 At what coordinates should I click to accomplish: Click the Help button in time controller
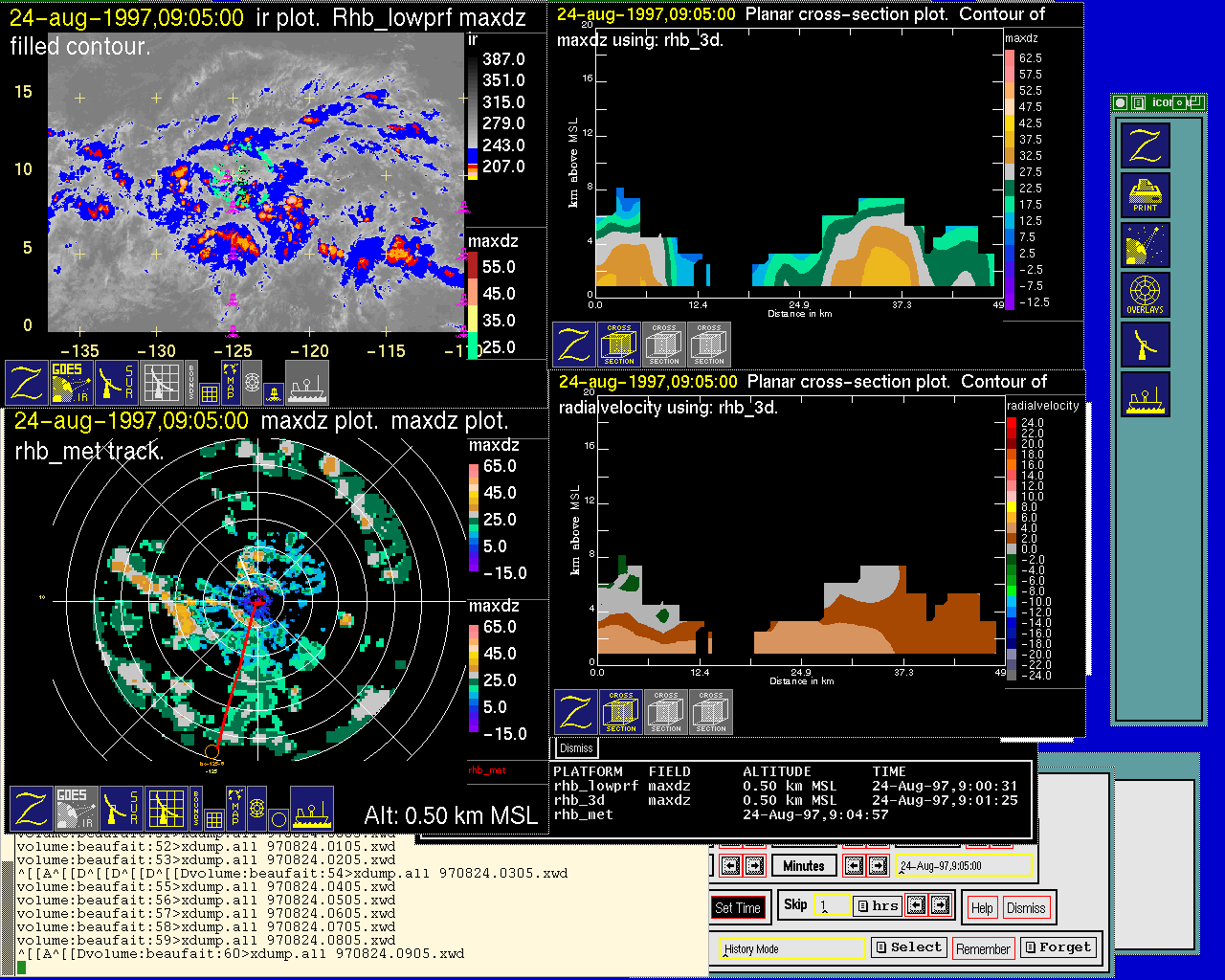tap(982, 908)
